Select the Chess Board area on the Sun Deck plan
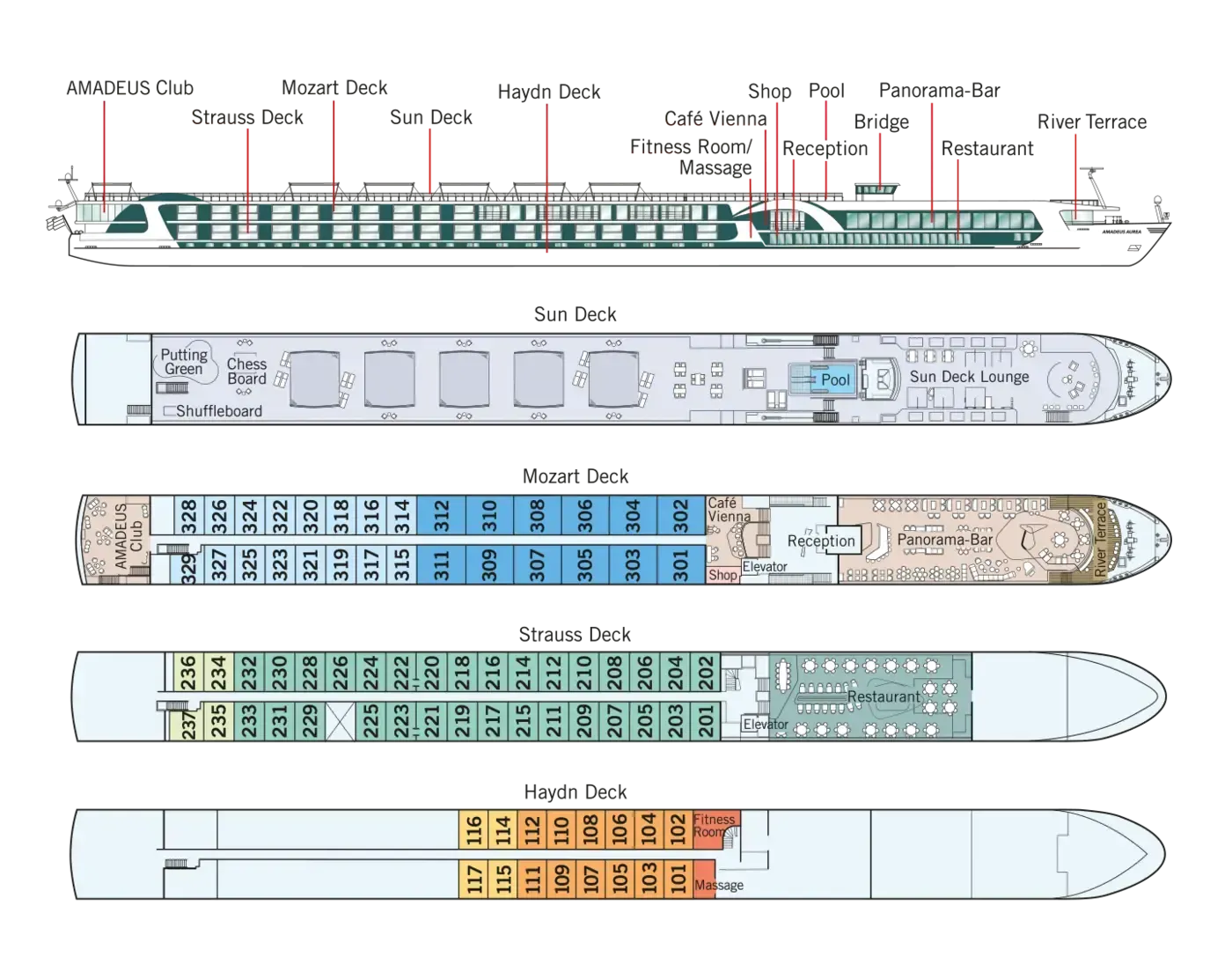This screenshot has height=972, width=1232. point(246,371)
